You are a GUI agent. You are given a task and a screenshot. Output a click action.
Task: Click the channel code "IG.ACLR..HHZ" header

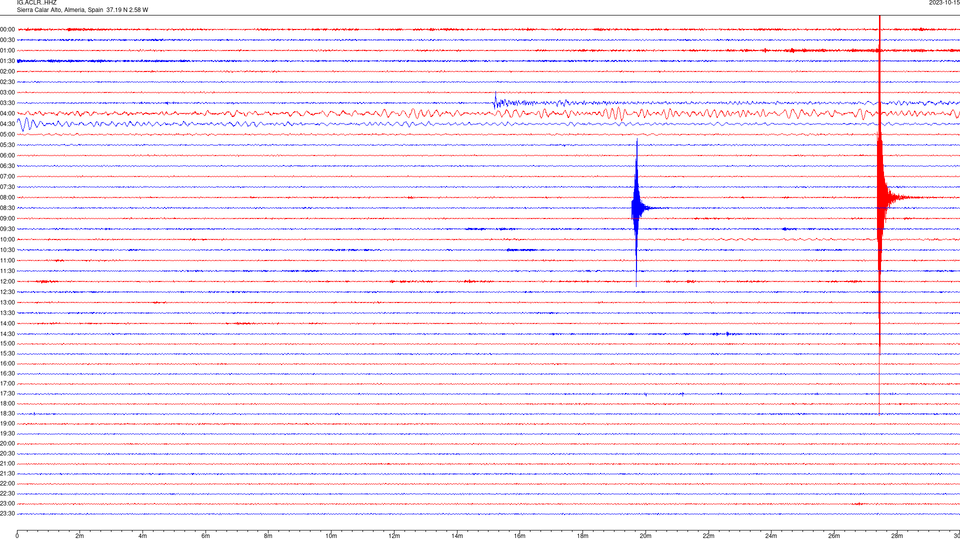click(x=36, y=2)
